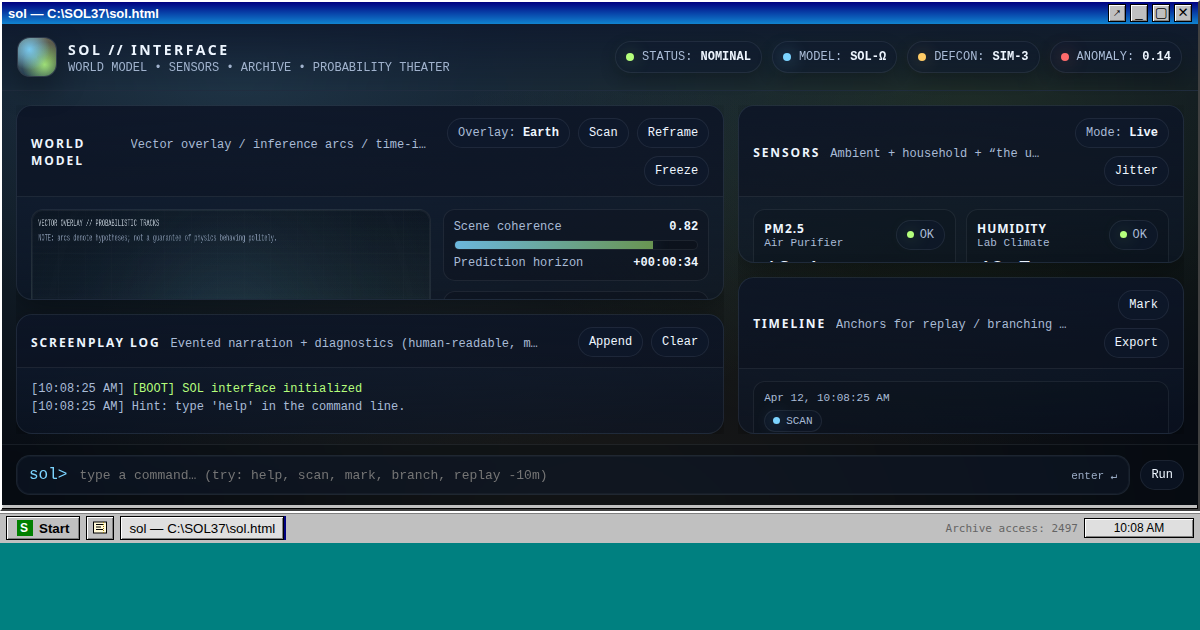Click the green S Start button

43,528
